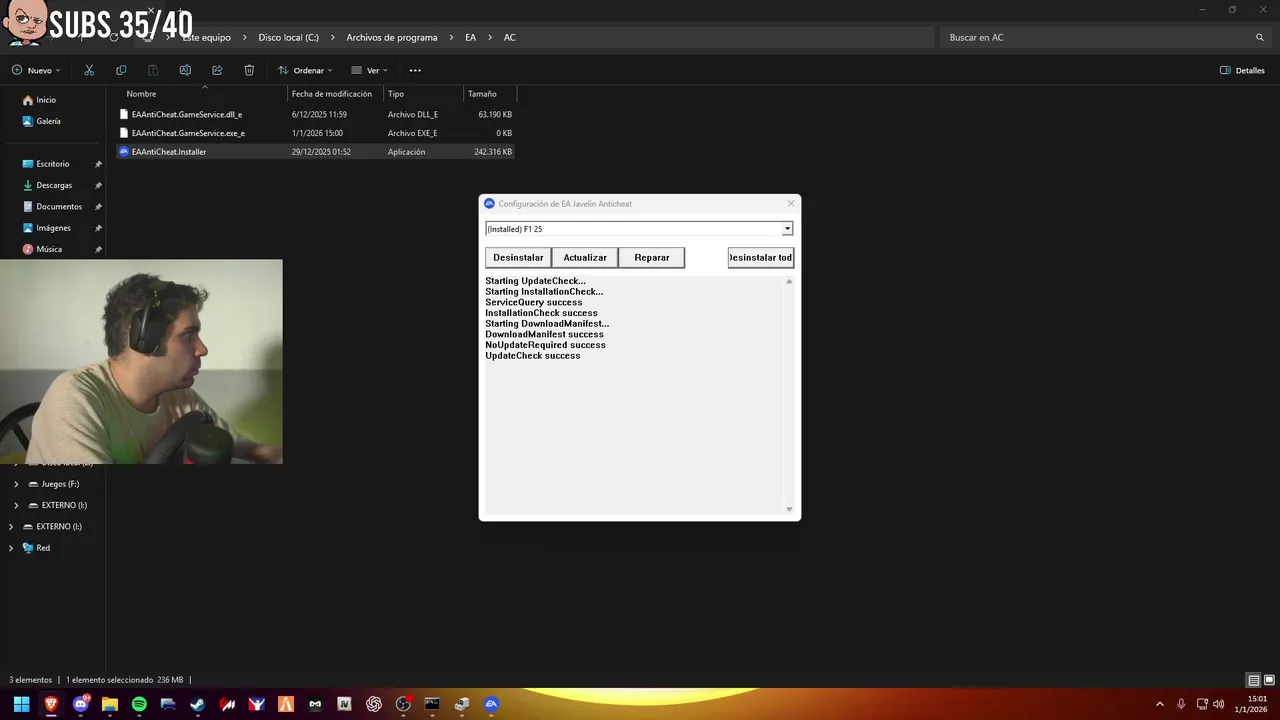Open Imágenes in navigation pane
1280x720 pixels.
tap(53, 228)
